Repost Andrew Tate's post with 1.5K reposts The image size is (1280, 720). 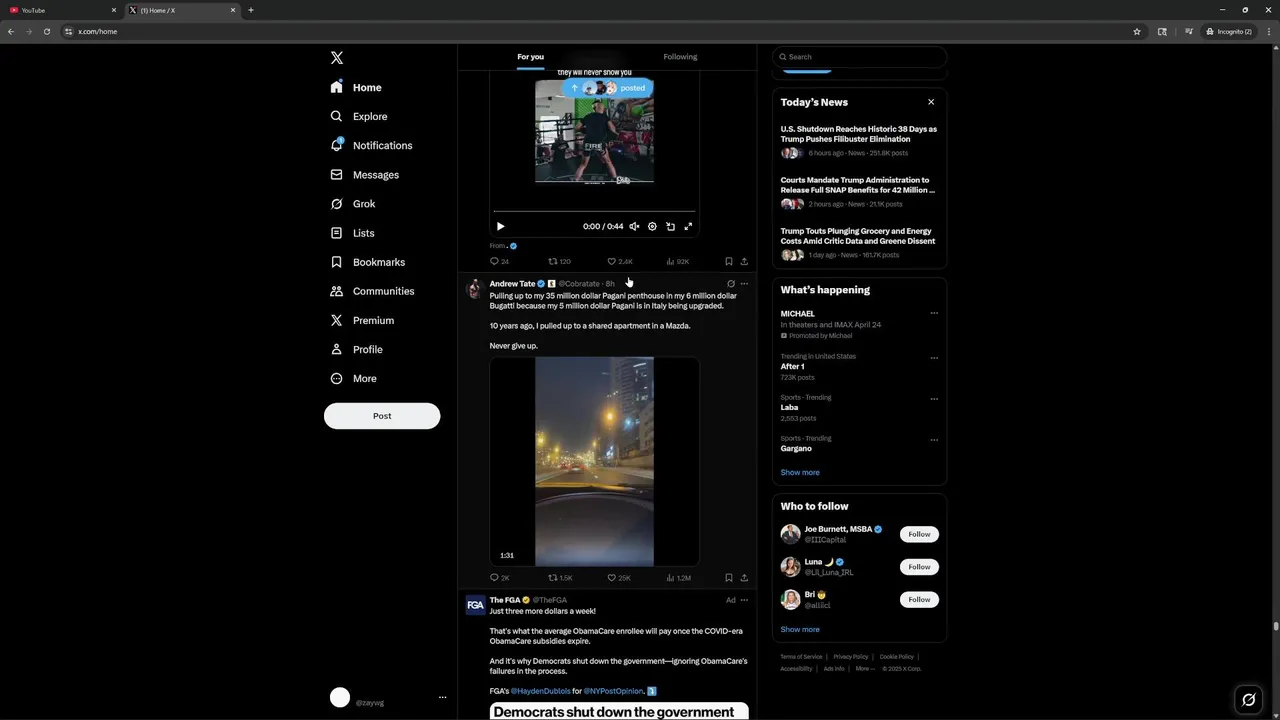(x=560, y=578)
